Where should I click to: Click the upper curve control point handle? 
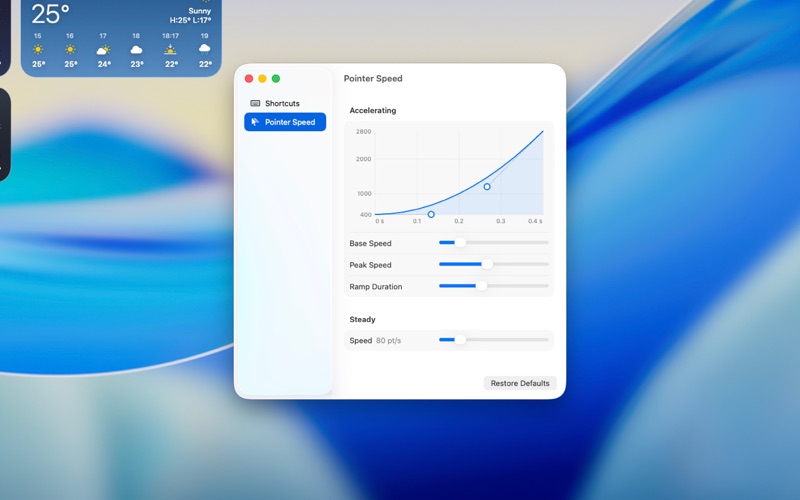click(x=487, y=187)
